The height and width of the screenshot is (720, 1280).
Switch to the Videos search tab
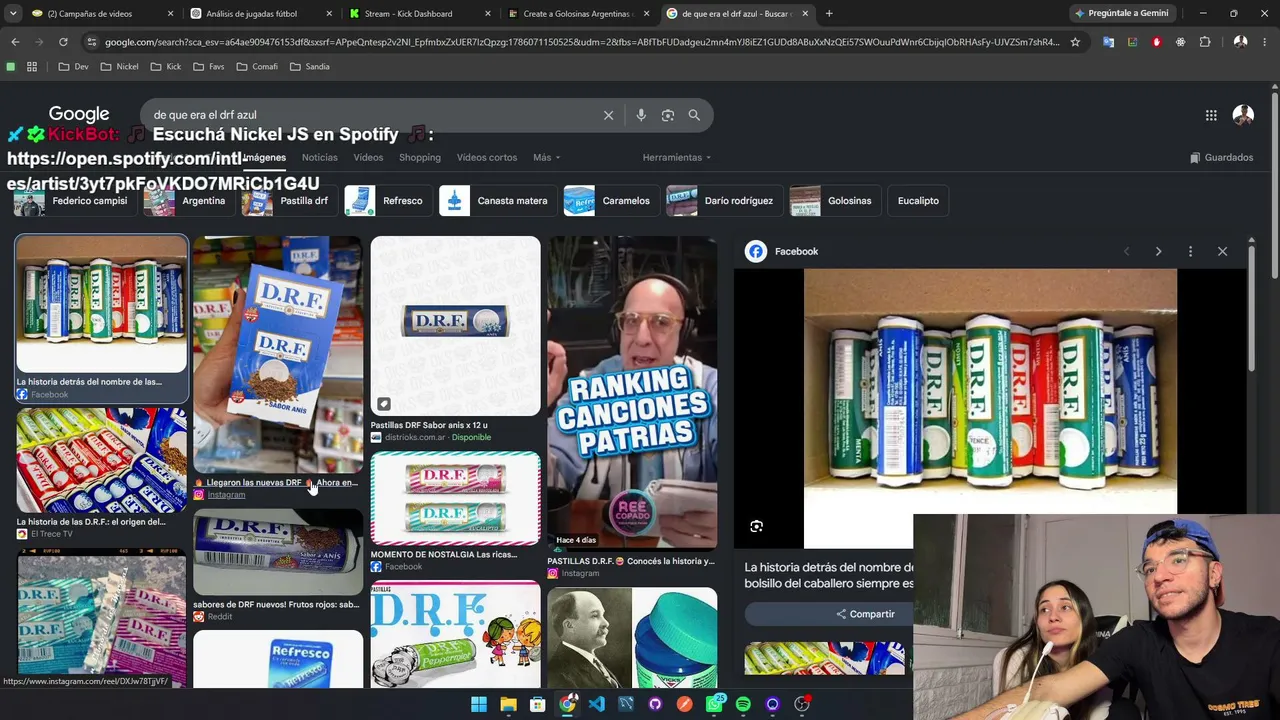(x=368, y=157)
